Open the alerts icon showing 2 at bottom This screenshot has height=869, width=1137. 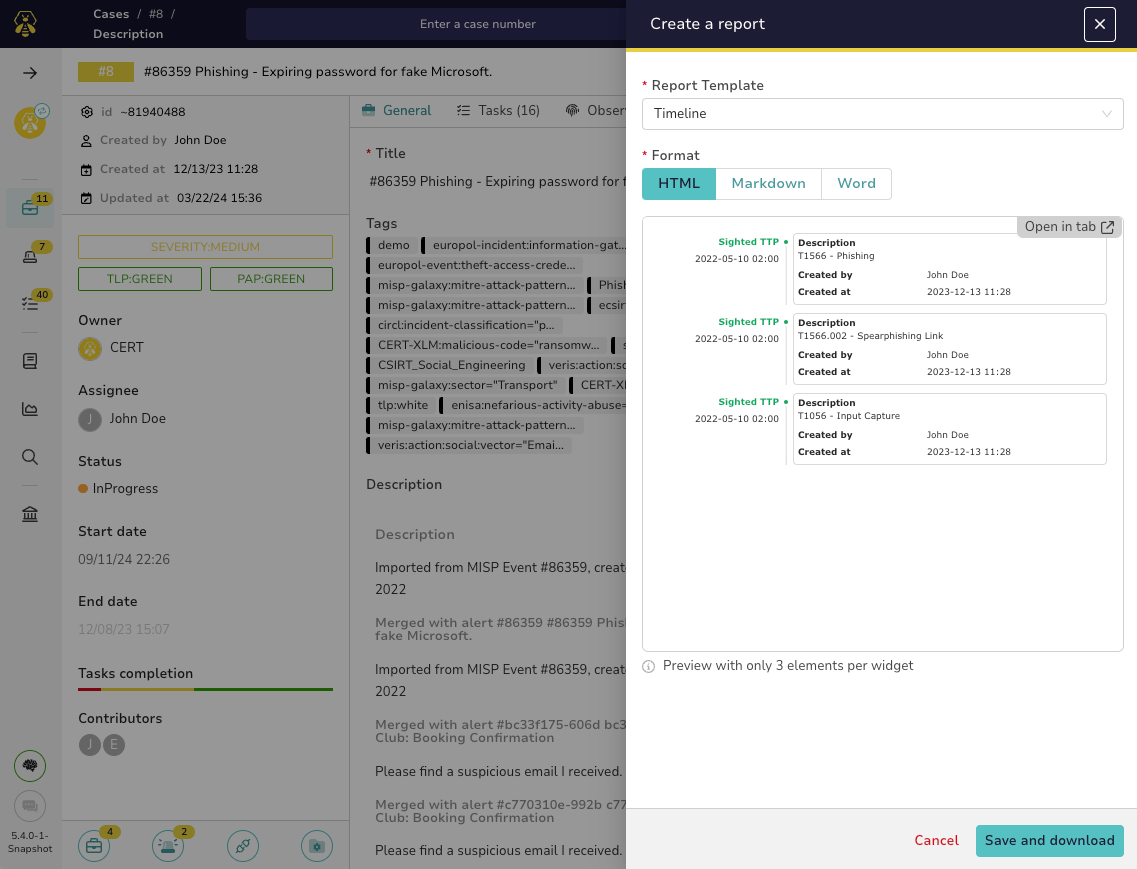(x=167, y=845)
